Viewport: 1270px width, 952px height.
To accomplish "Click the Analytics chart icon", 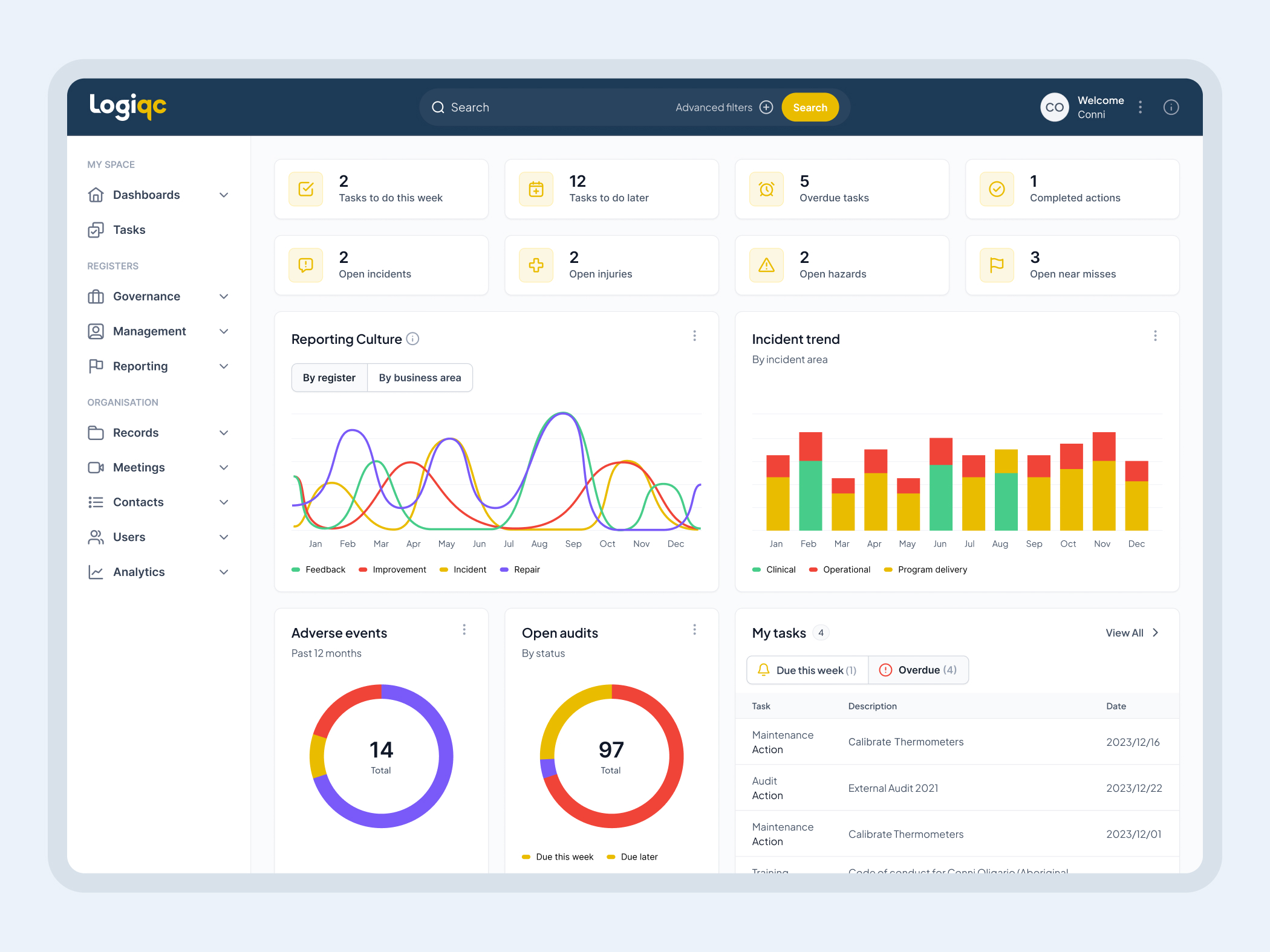I will (x=96, y=572).
